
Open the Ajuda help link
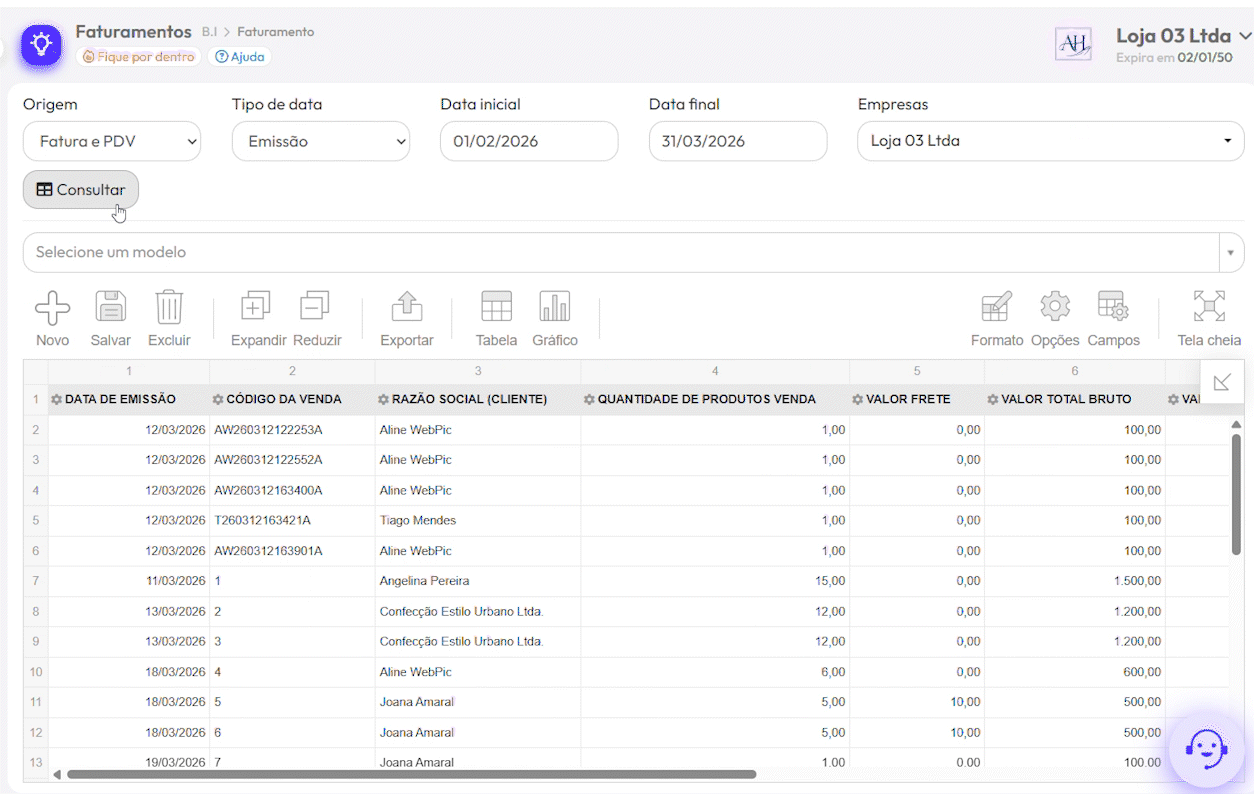(x=239, y=57)
